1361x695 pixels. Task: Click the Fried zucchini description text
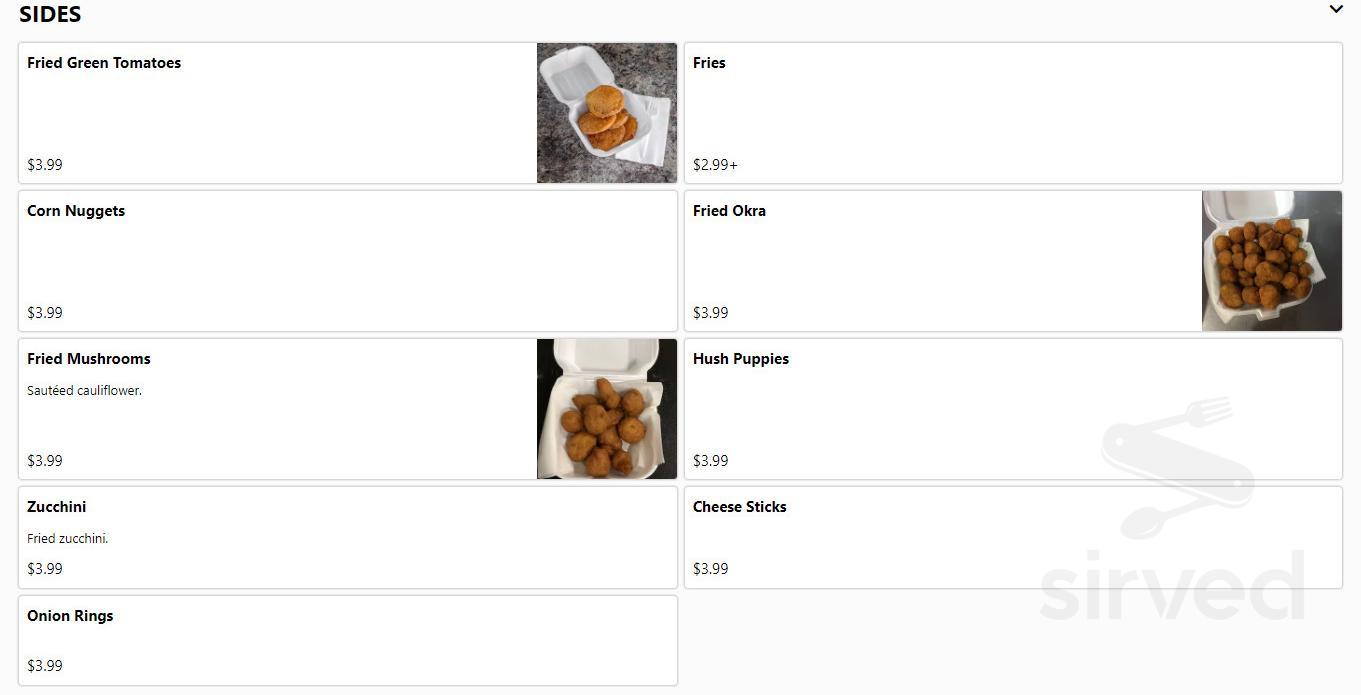[x=68, y=539]
